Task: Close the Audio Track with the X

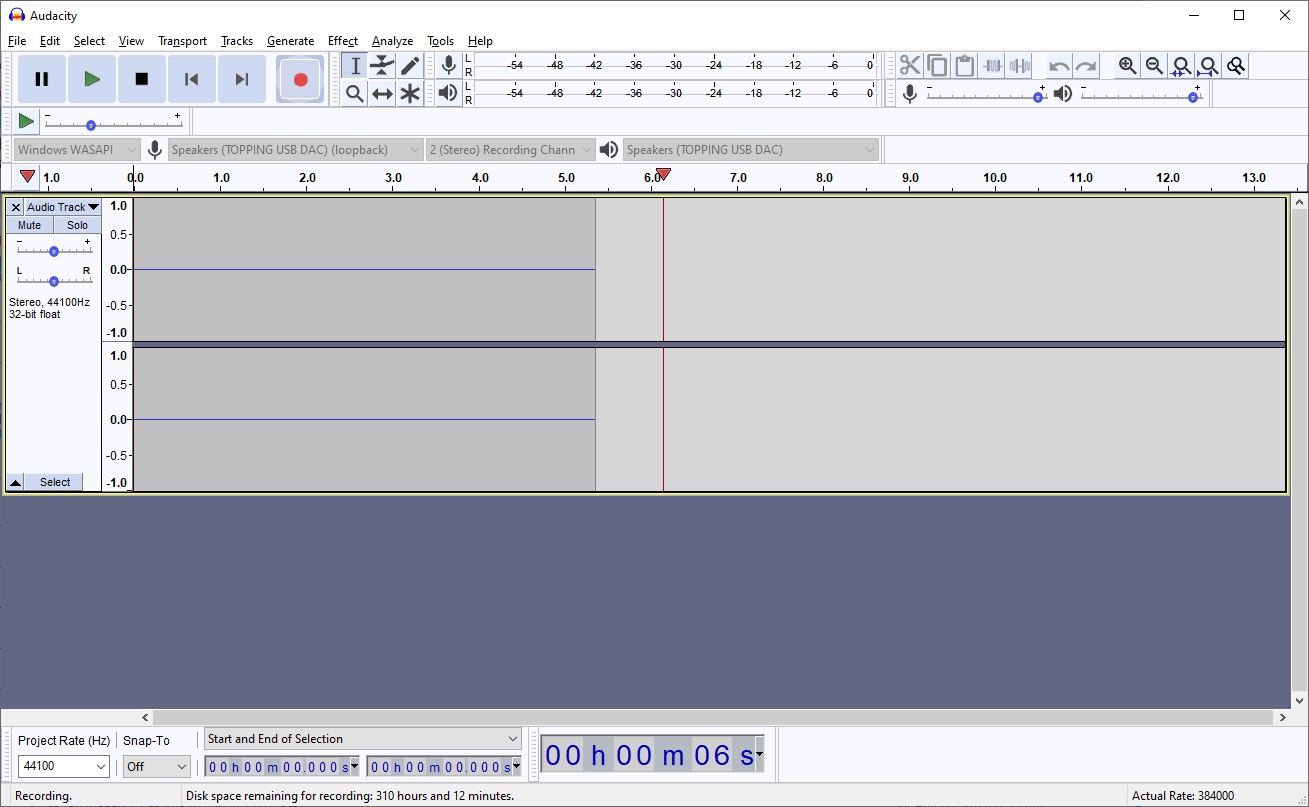Action: pyautogui.click(x=15, y=207)
